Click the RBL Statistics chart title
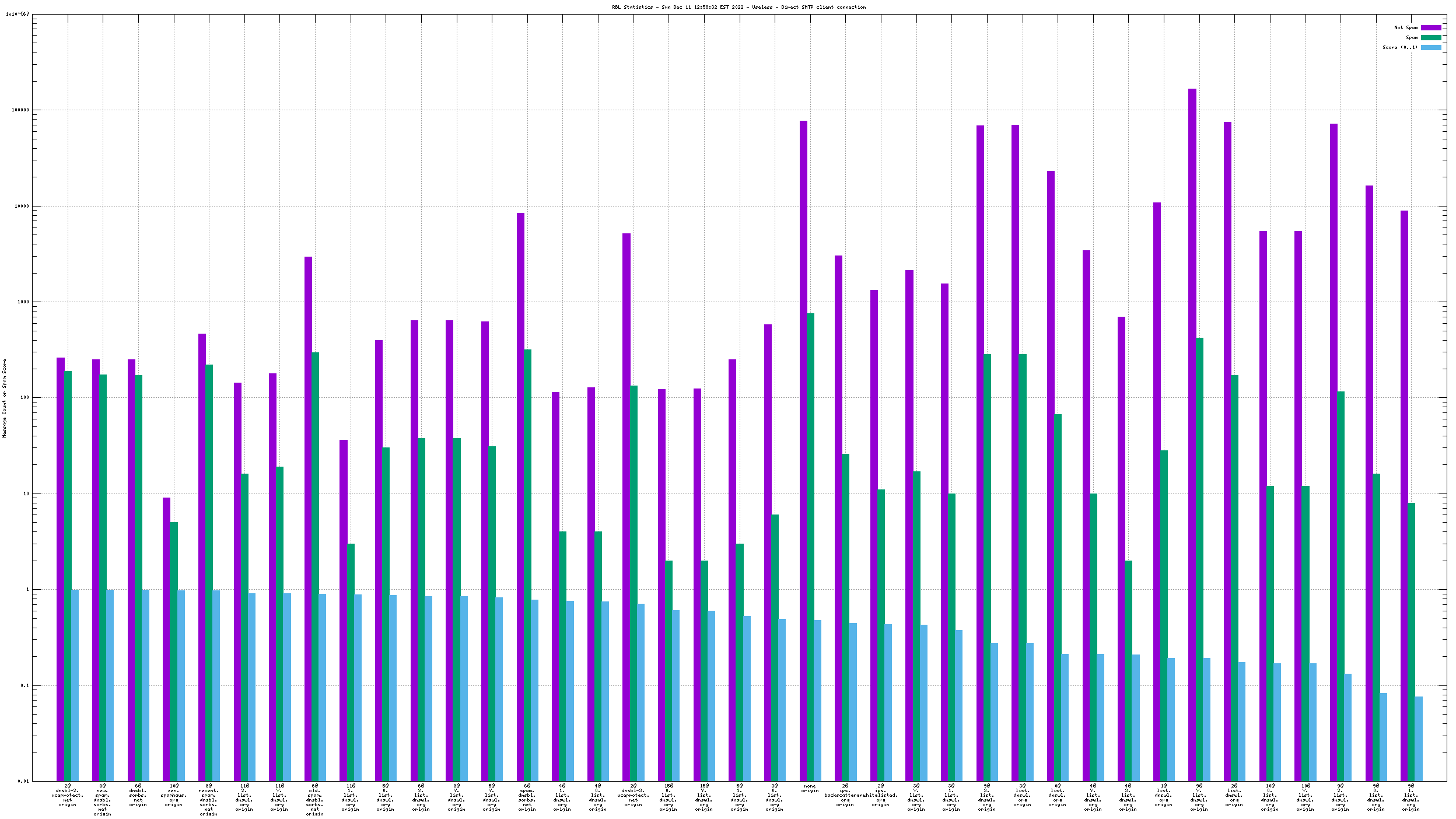Image resolution: width=1456 pixels, height=819 pixels. 738,7
